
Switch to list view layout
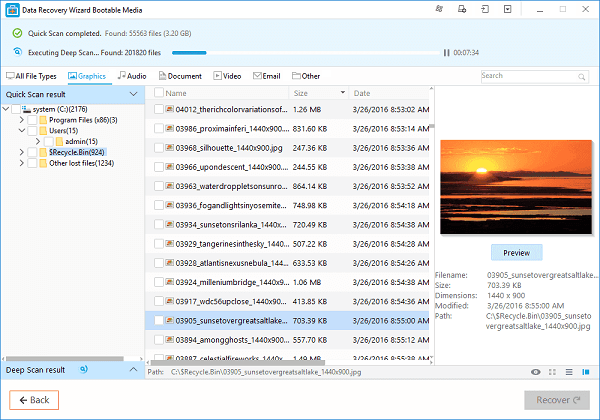pos(570,372)
